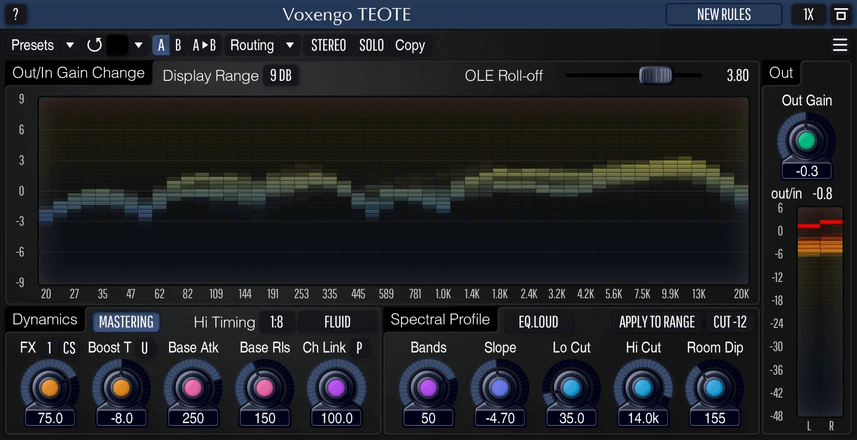Select the Out/In Gain Change tab
Screen dimensions: 857x440
pos(79,73)
